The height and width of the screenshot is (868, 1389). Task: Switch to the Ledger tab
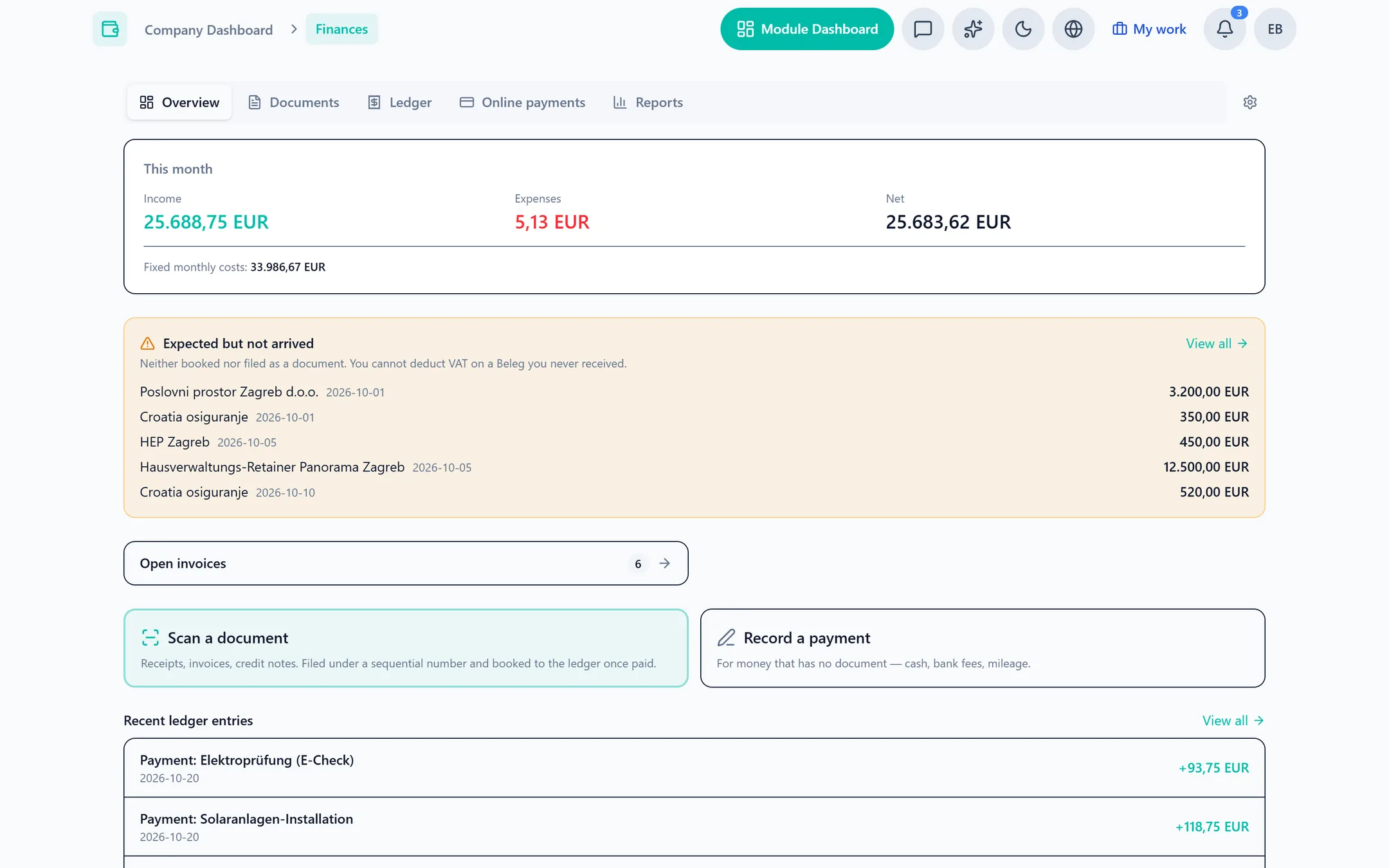400,102
